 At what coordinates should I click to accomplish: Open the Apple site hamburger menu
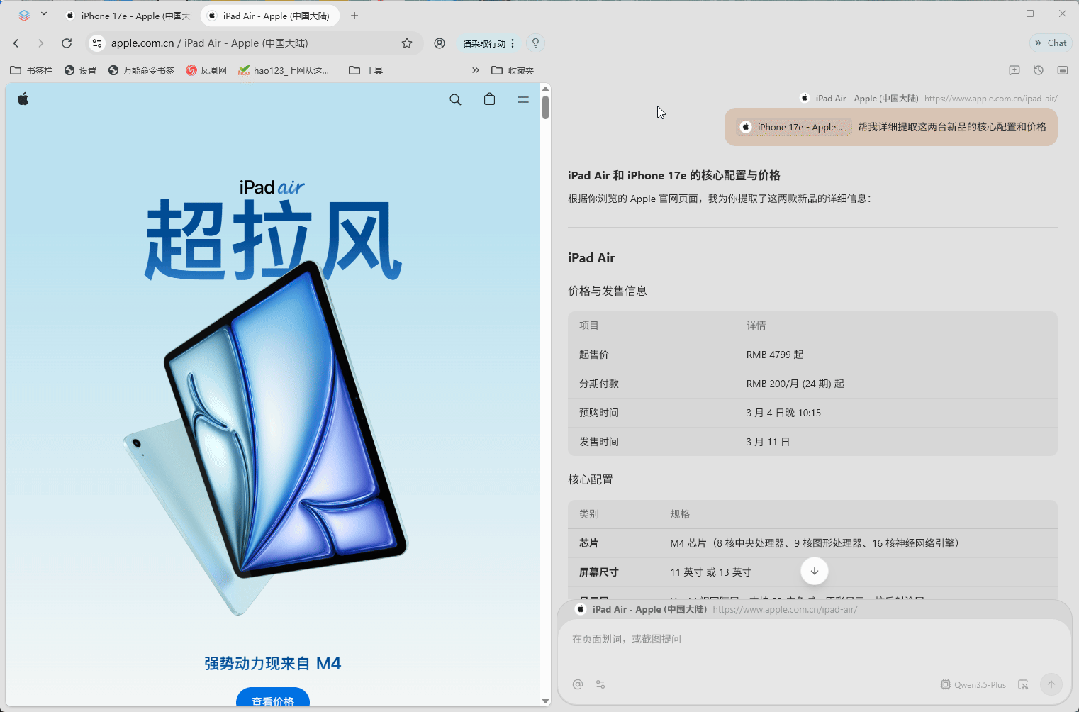(523, 100)
